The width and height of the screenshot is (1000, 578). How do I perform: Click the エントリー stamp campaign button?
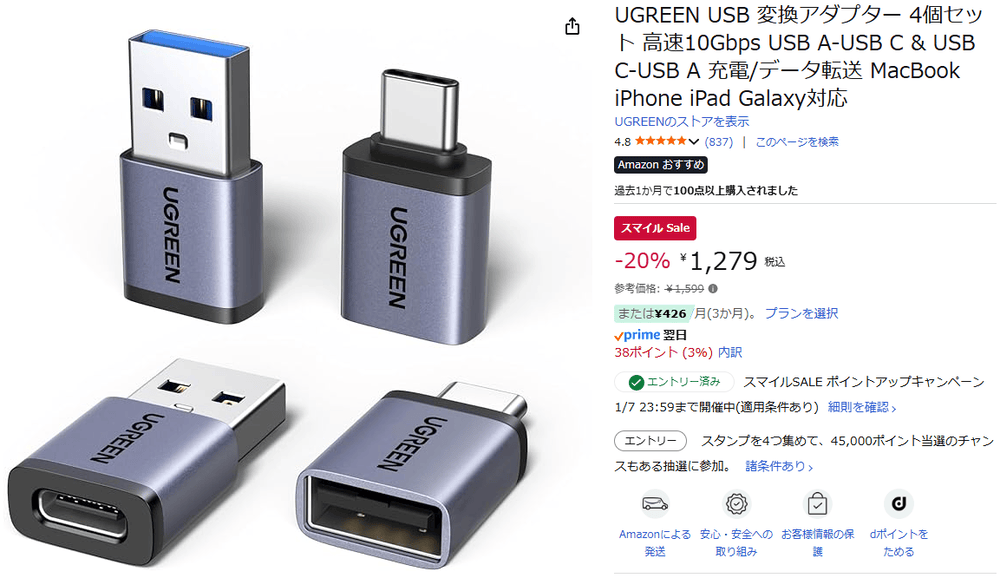(x=651, y=441)
